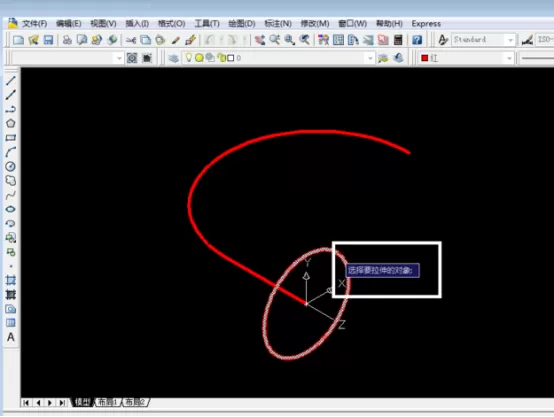
Task: Open Help with question mark icon
Action: click(x=417, y=40)
